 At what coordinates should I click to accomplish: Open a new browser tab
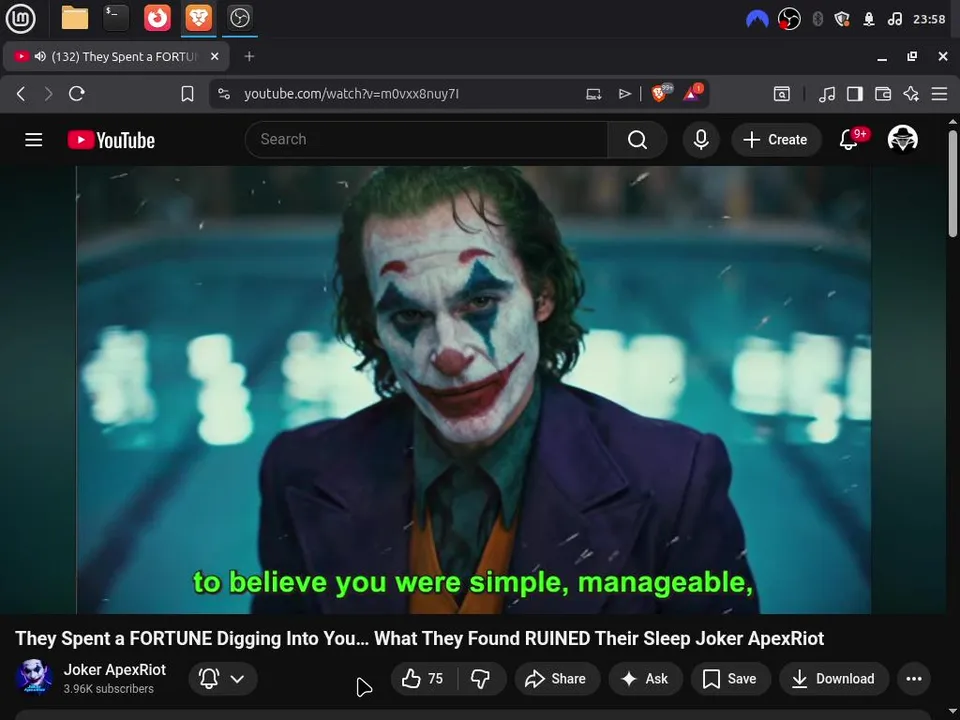(249, 56)
